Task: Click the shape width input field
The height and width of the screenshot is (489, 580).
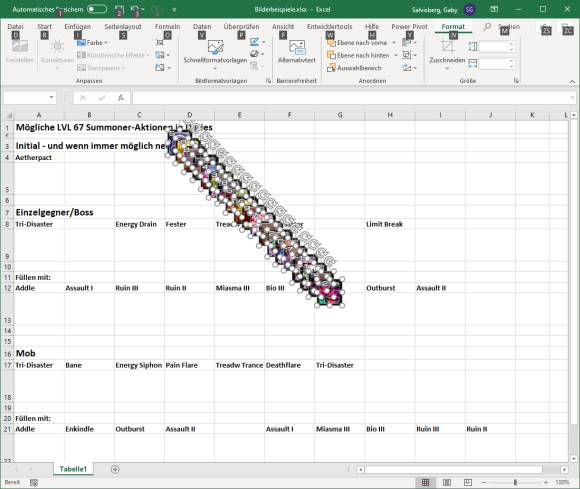Action: click(x=493, y=64)
